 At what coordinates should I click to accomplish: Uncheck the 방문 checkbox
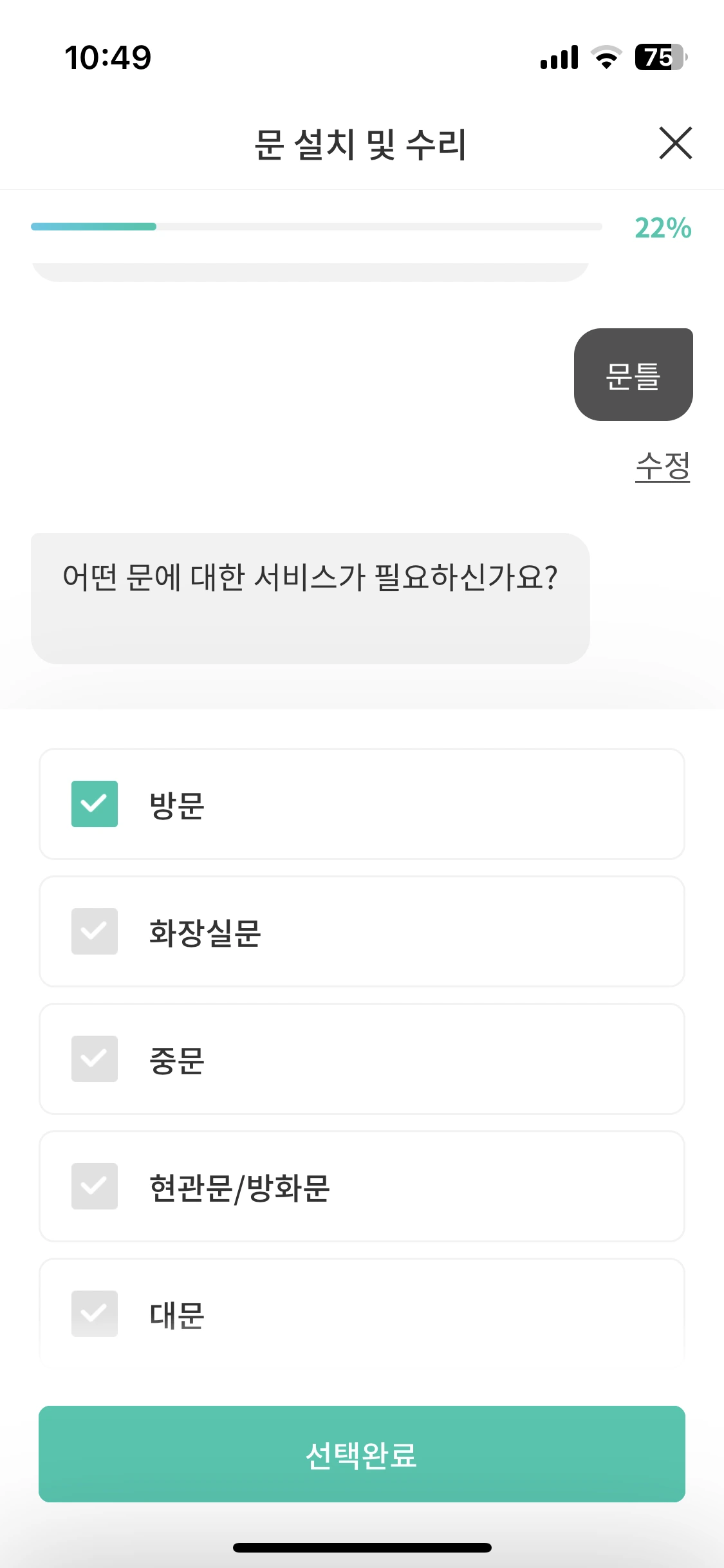(x=95, y=804)
